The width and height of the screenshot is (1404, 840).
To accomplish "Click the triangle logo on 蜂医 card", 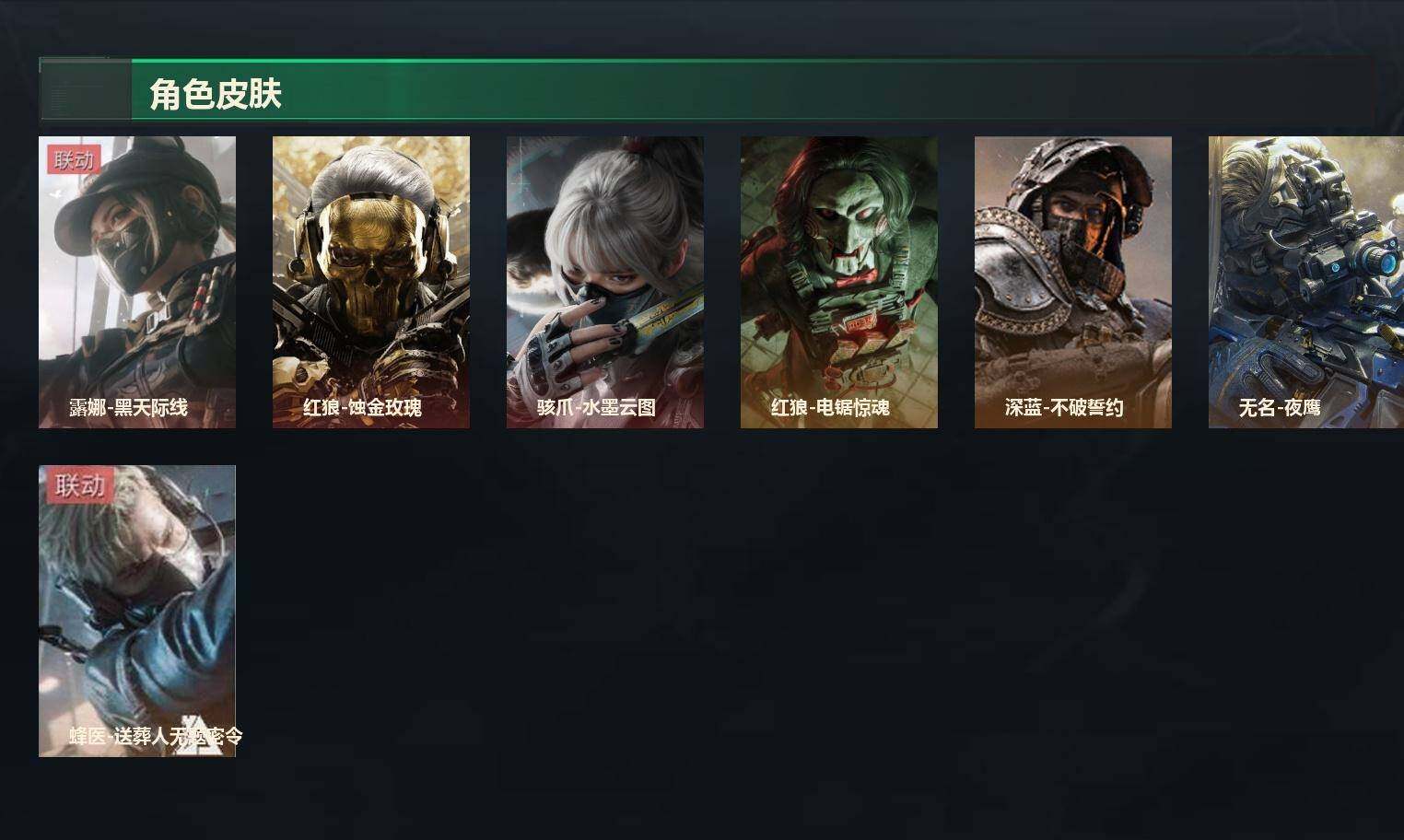I will (x=197, y=735).
